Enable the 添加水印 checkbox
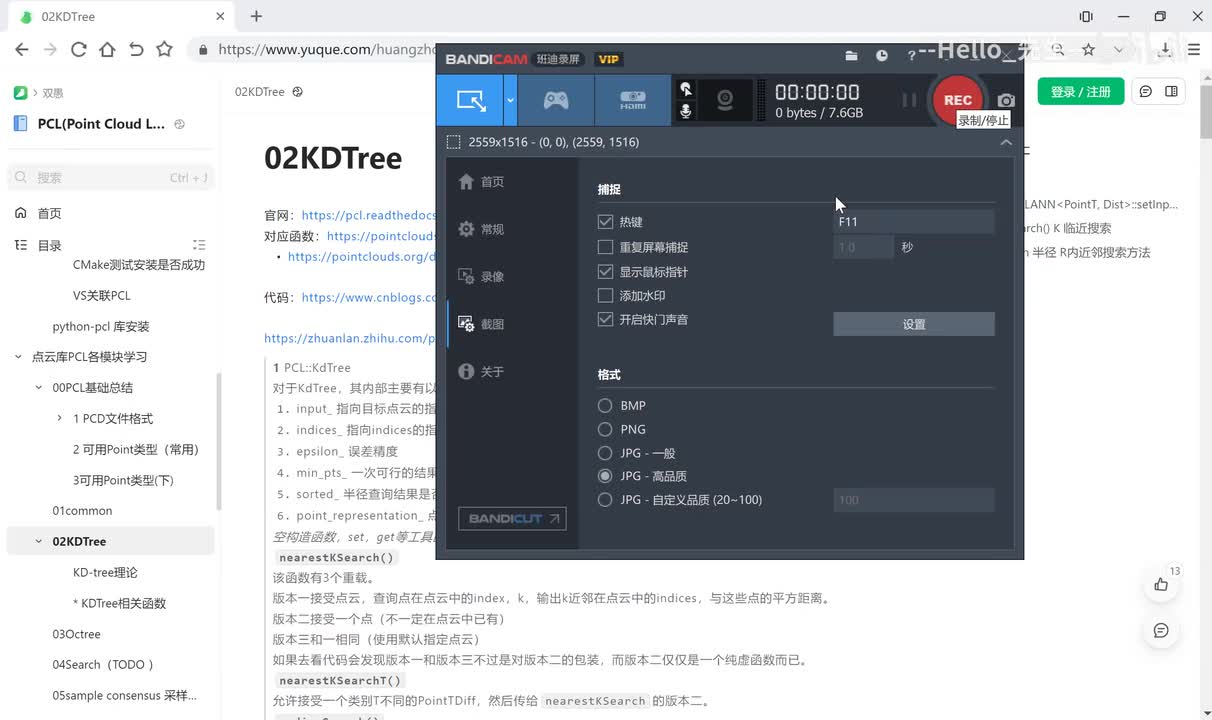1212x720 pixels. click(605, 296)
